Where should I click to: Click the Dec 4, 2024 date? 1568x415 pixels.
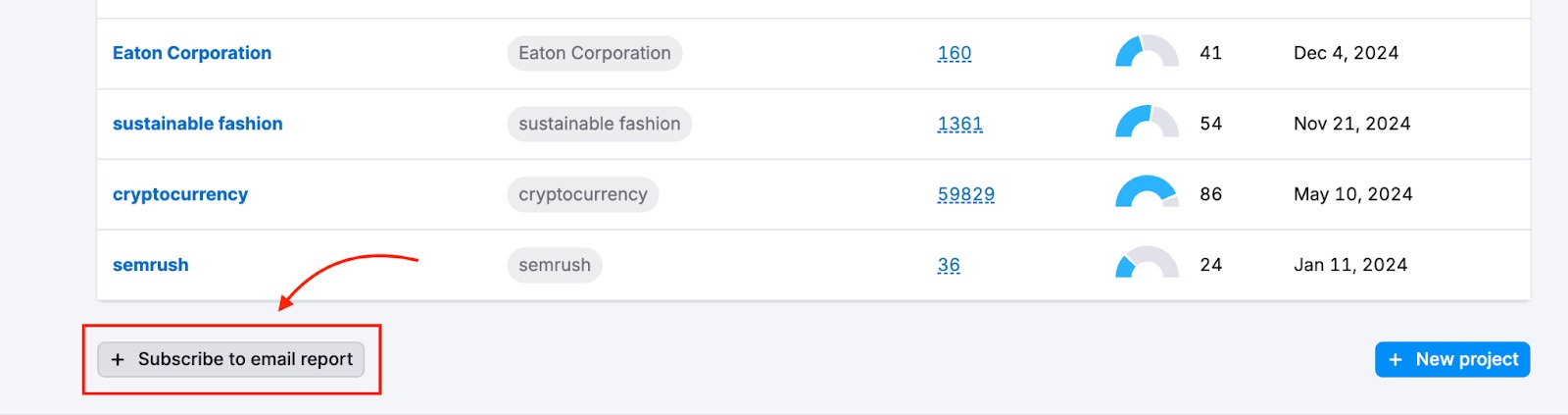click(x=1346, y=53)
